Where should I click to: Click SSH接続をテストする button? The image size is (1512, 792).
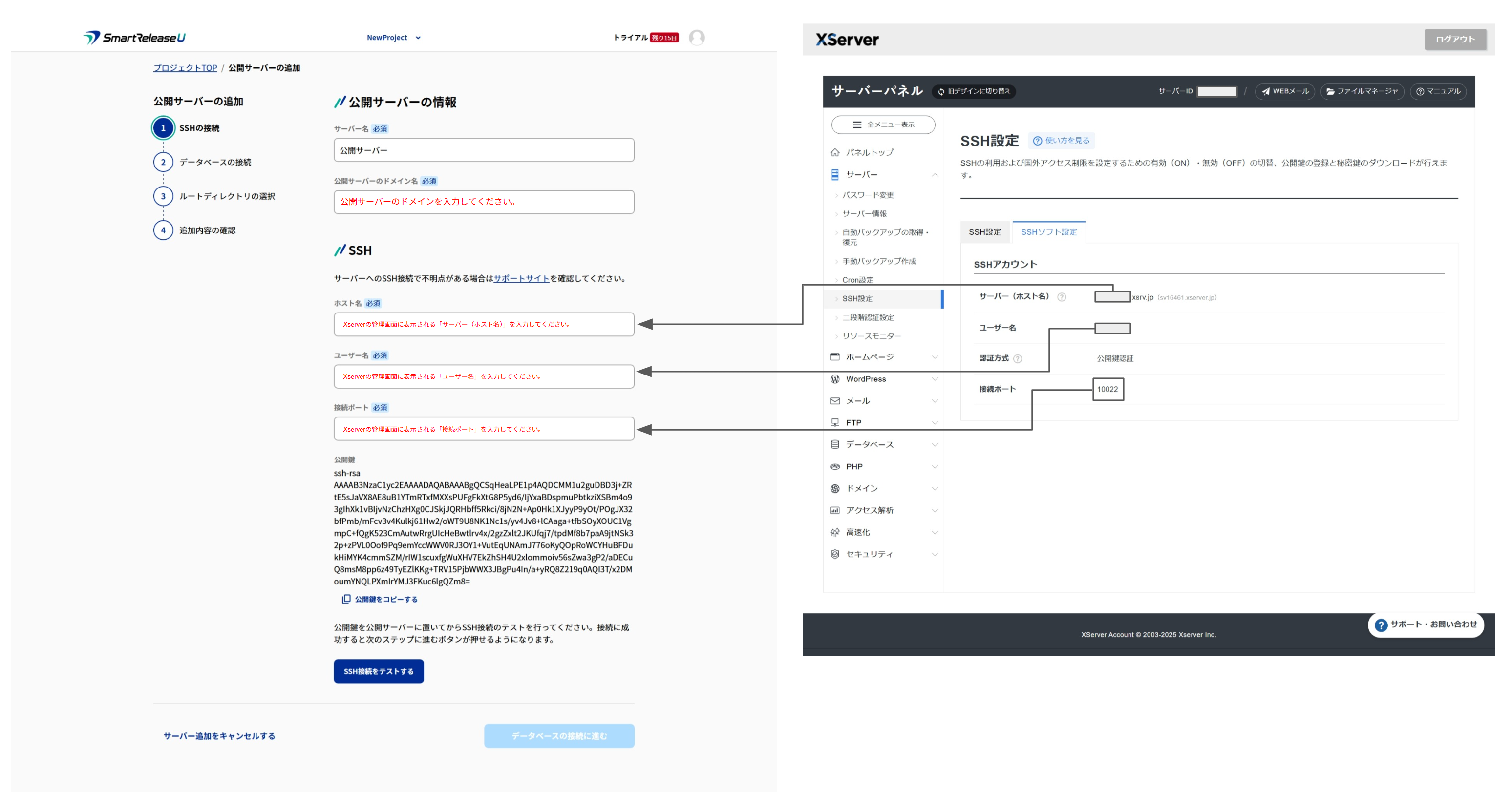(x=379, y=671)
